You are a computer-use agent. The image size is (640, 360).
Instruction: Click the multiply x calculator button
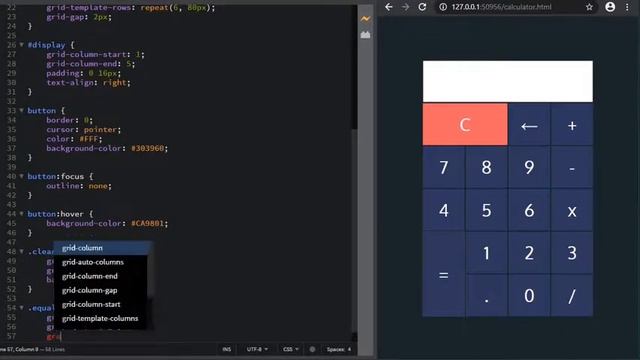(x=572, y=210)
